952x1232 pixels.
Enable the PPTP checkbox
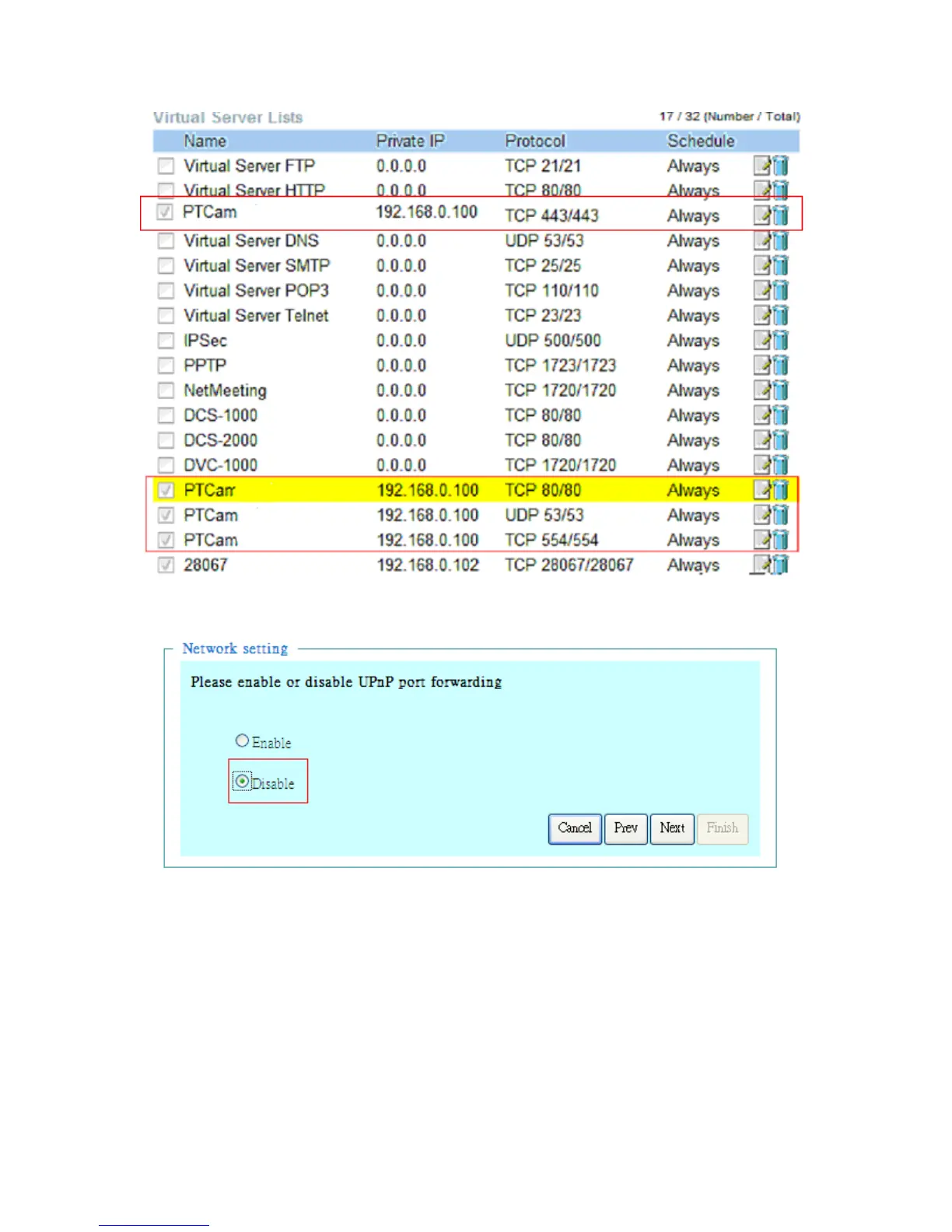point(166,365)
